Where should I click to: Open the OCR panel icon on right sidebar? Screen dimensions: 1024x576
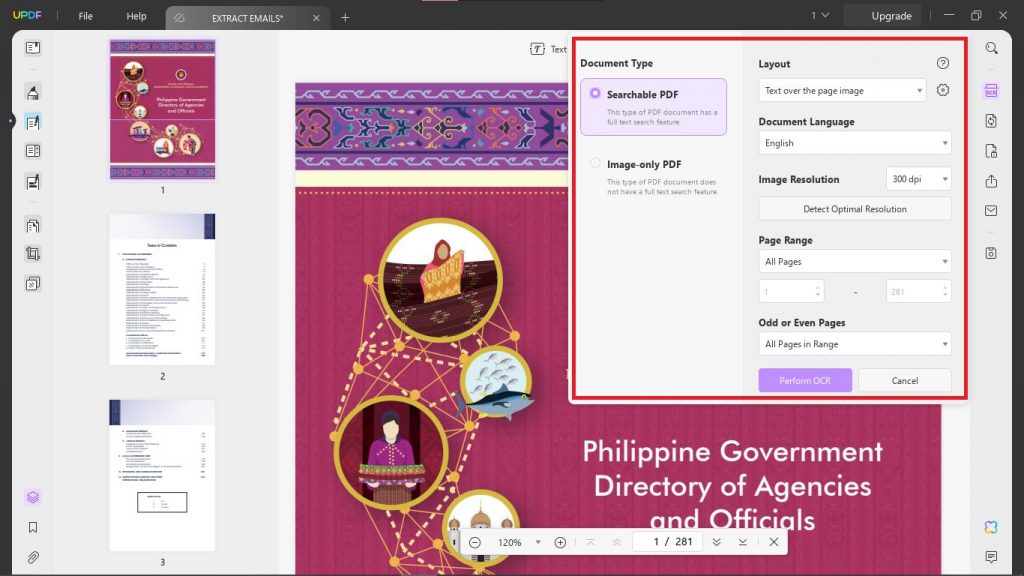(991, 90)
